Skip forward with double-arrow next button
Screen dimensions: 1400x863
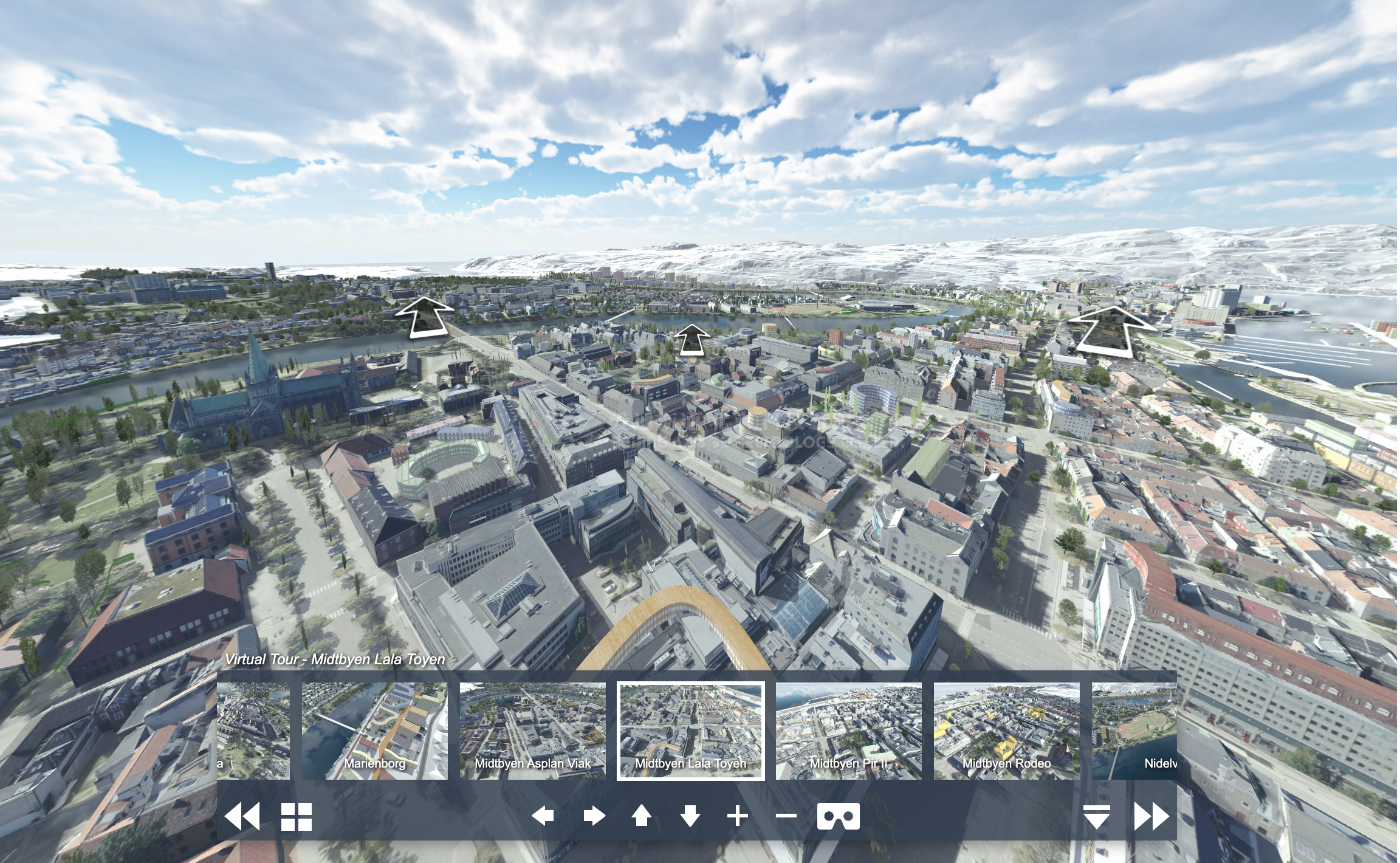(1151, 816)
